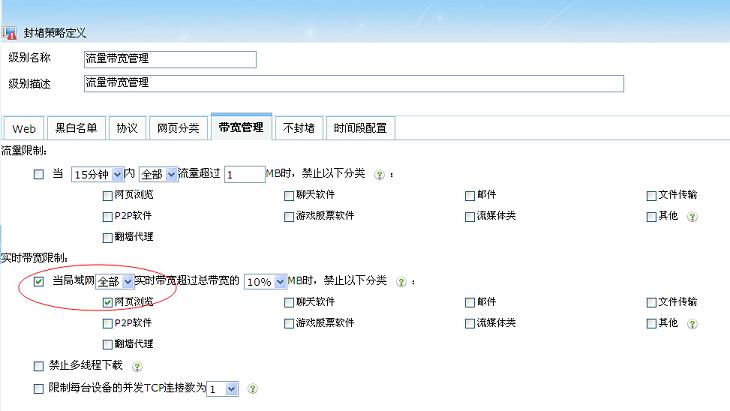Open the 当局域网 全部 dropdown

click(x=115, y=282)
